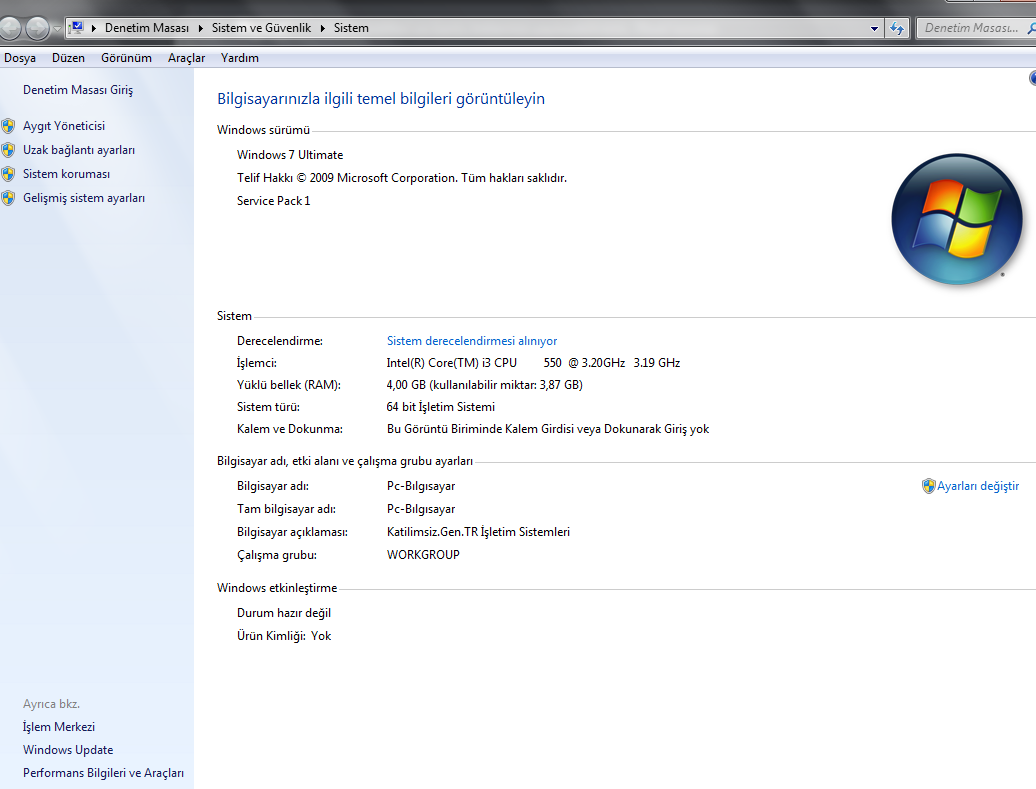1036x789 pixels.
Task: Open Windows Update link
Action: pos(68,750)
